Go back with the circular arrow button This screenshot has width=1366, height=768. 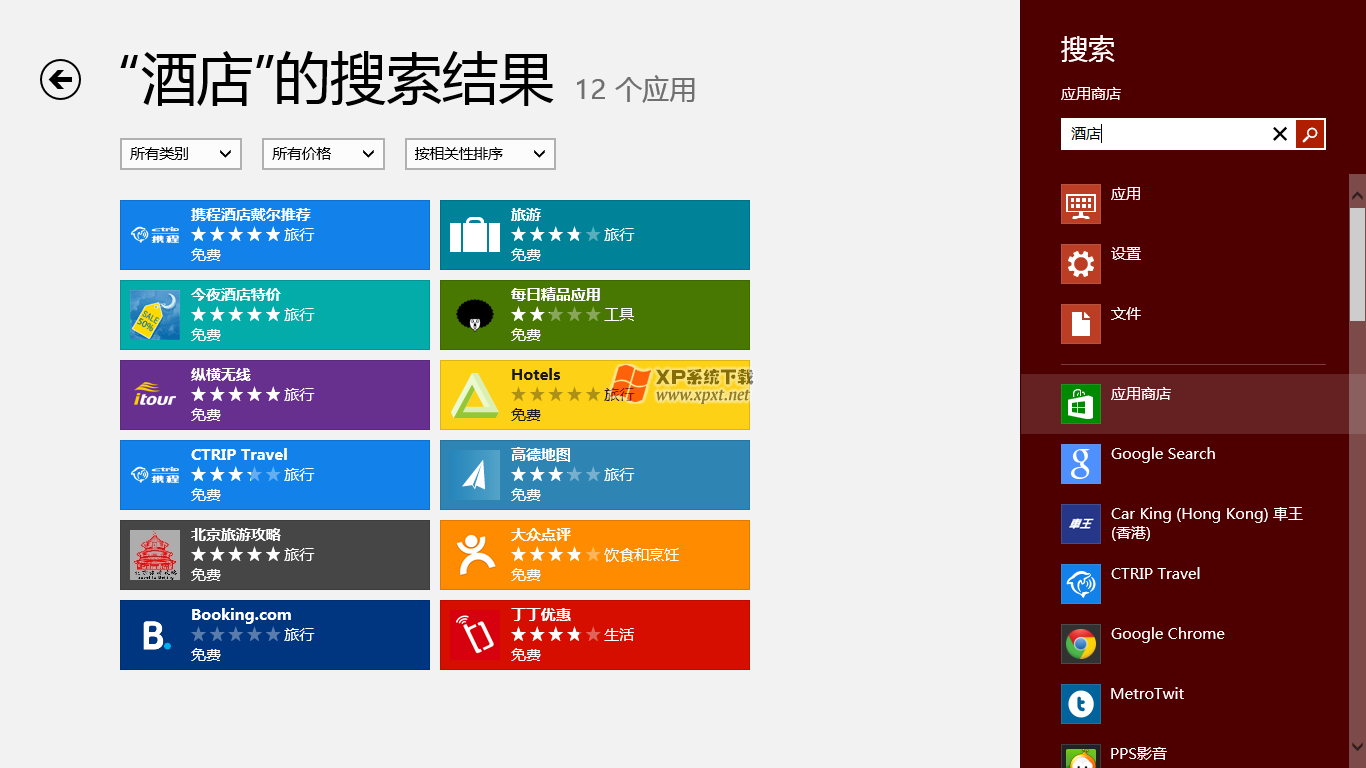point(60,79)
